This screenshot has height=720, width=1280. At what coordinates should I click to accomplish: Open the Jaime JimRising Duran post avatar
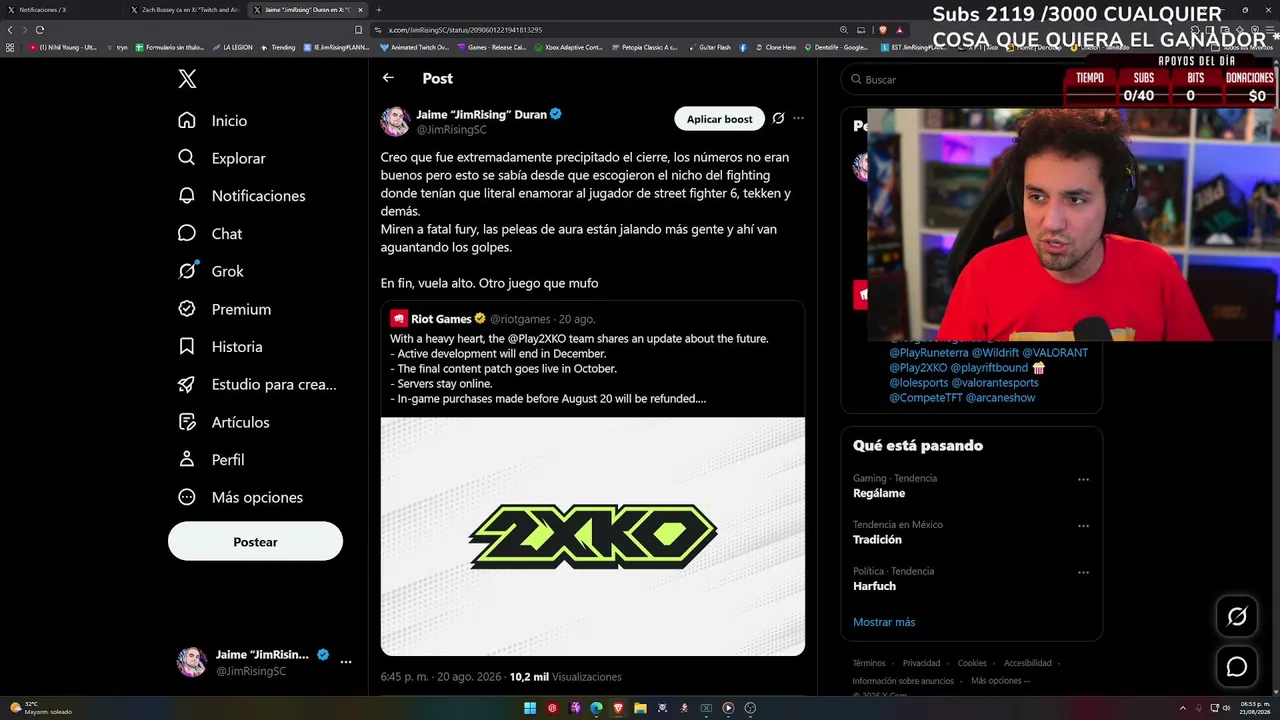click(395, 122)
